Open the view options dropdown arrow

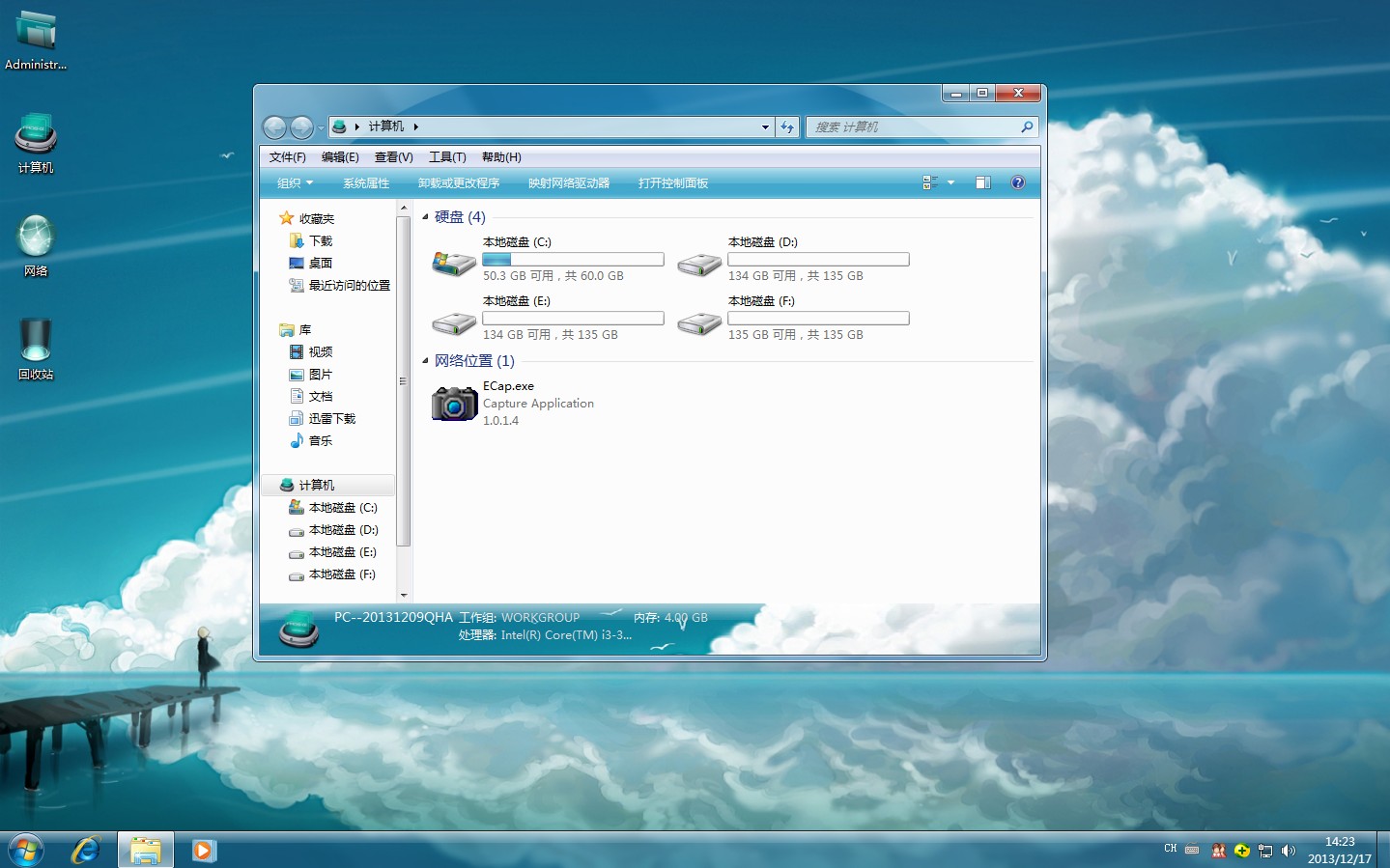(x=950, y=182)
